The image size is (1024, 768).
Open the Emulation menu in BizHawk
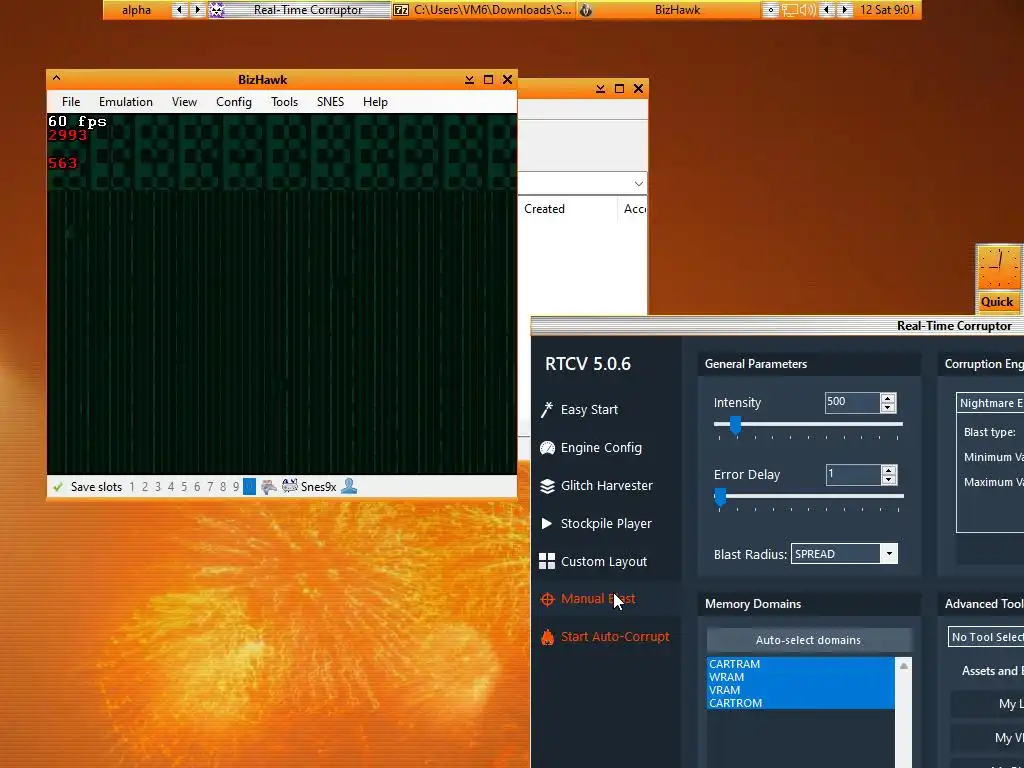pyautogui.click(x=126, y=102)
